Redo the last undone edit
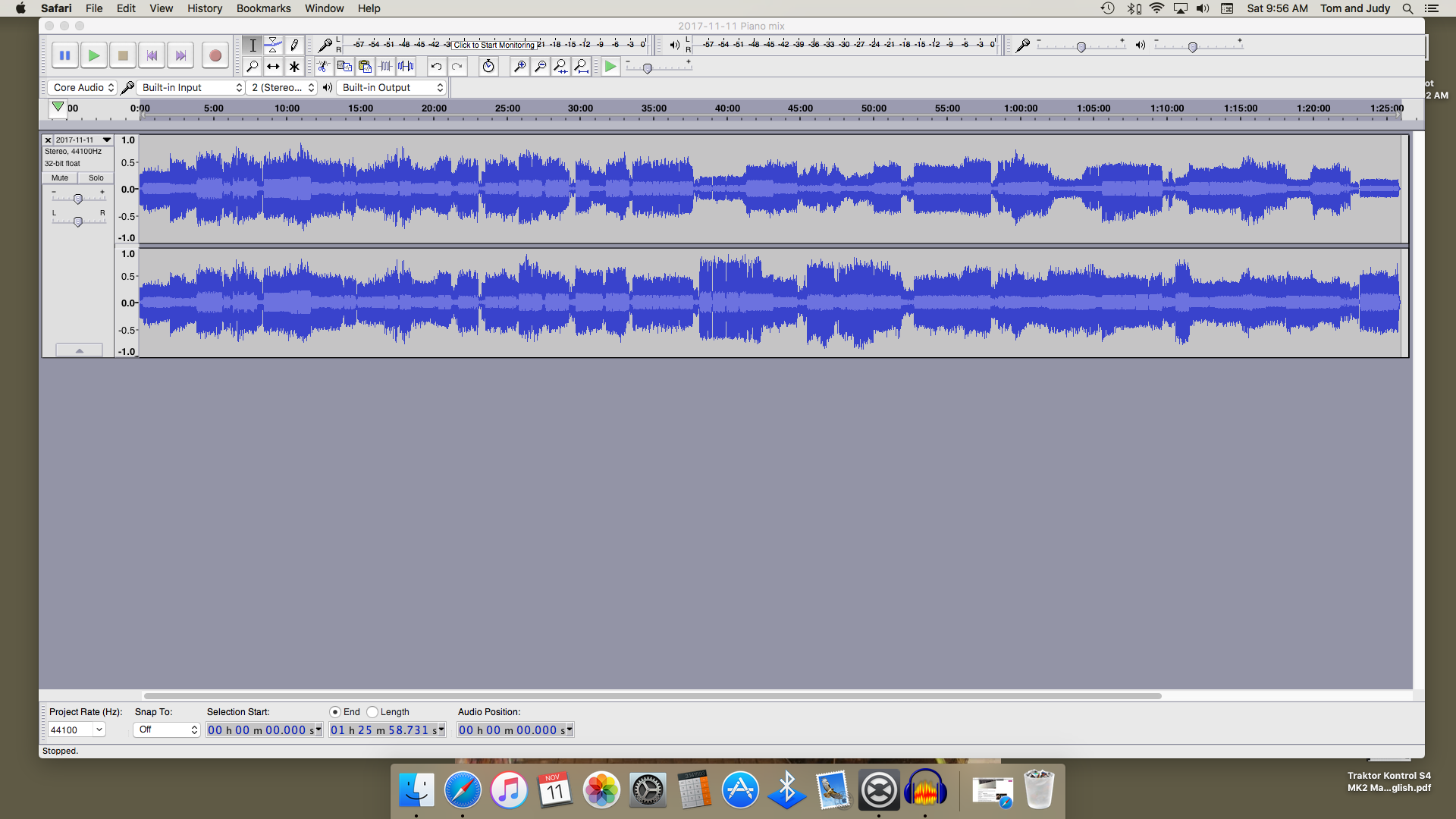Viewport: 1456px width, 819px height. click(457, 67)
